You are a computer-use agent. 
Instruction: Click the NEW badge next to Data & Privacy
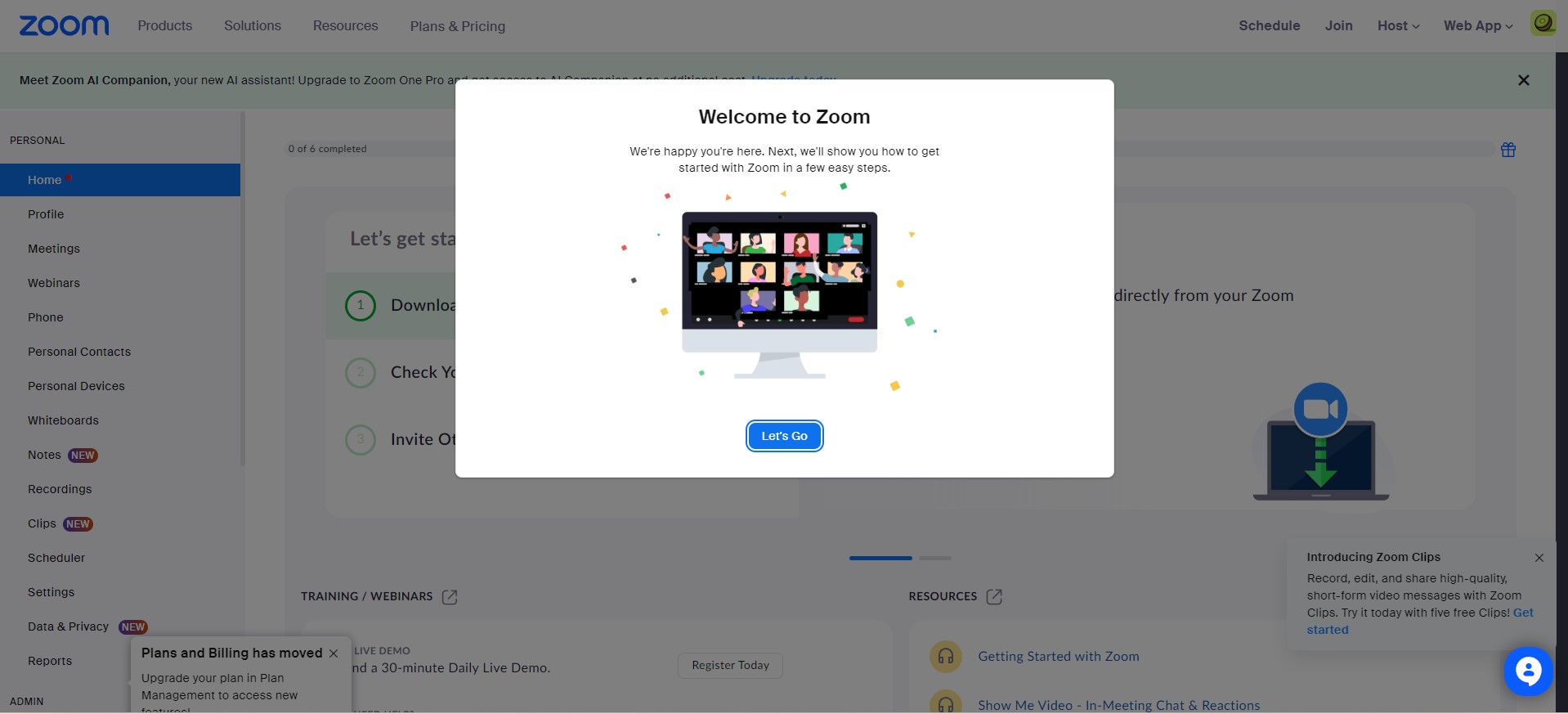pos(133,627)
